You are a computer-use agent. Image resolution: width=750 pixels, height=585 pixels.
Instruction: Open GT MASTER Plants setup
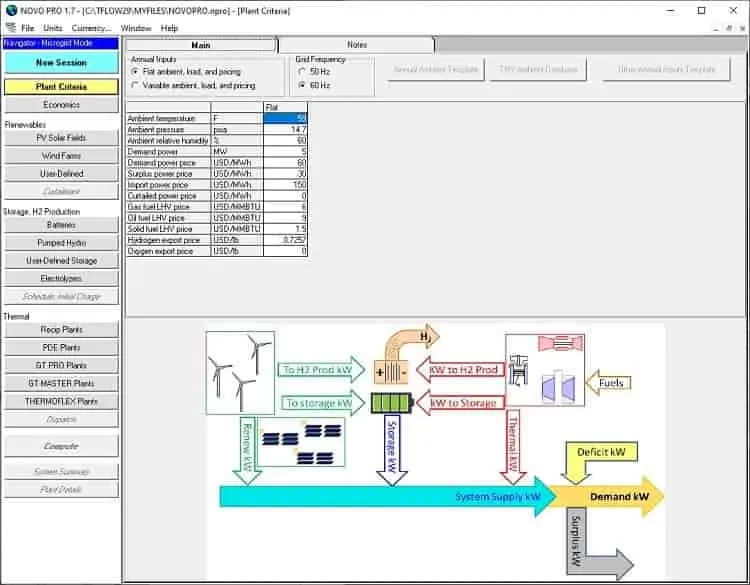61,383
